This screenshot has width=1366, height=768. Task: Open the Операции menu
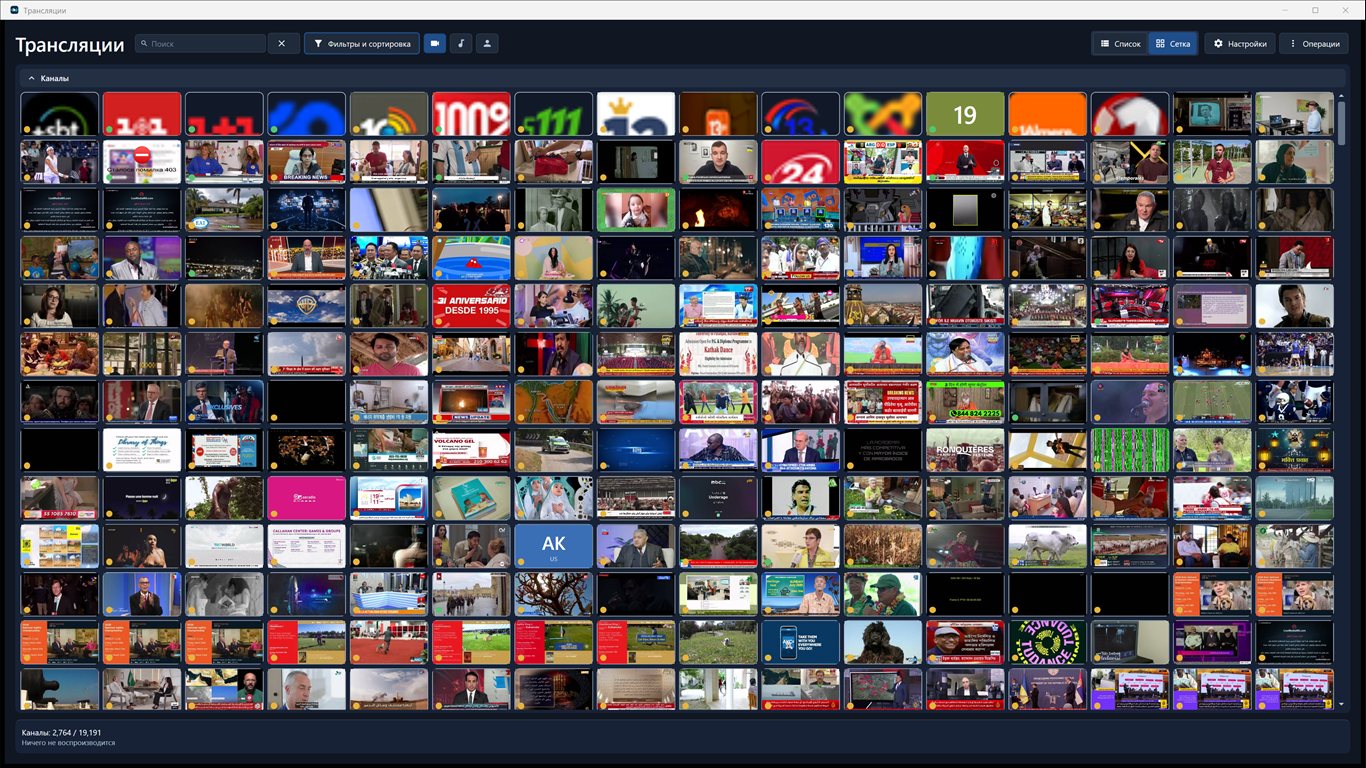pyautogui.click(x=1314, y=44)
